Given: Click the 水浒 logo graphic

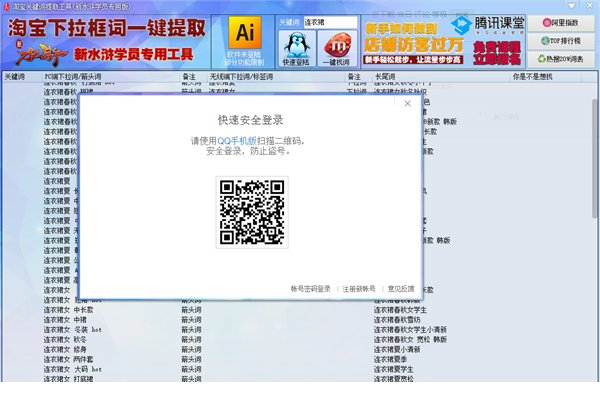Looking at the screenshot, I should pyautogui.click(x=41, y=54).
